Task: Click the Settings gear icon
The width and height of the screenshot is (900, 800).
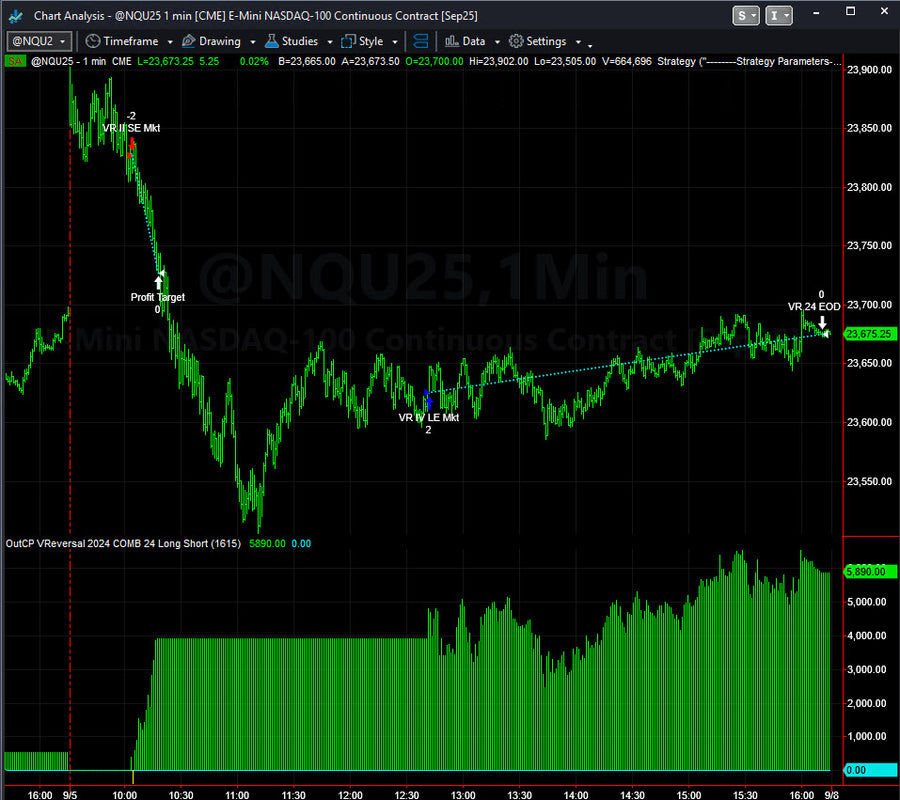Action: (x=516, y=41)
